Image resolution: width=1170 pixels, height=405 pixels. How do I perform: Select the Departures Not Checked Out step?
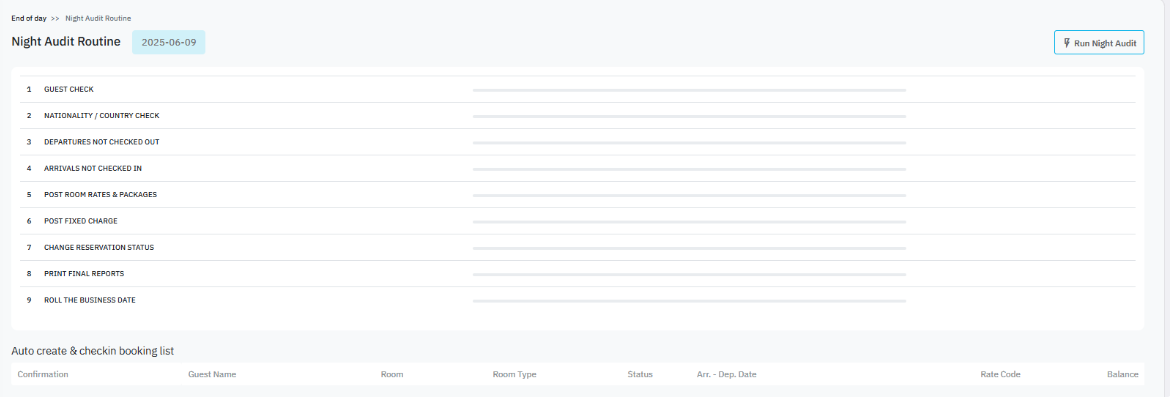tap(101, 142)
